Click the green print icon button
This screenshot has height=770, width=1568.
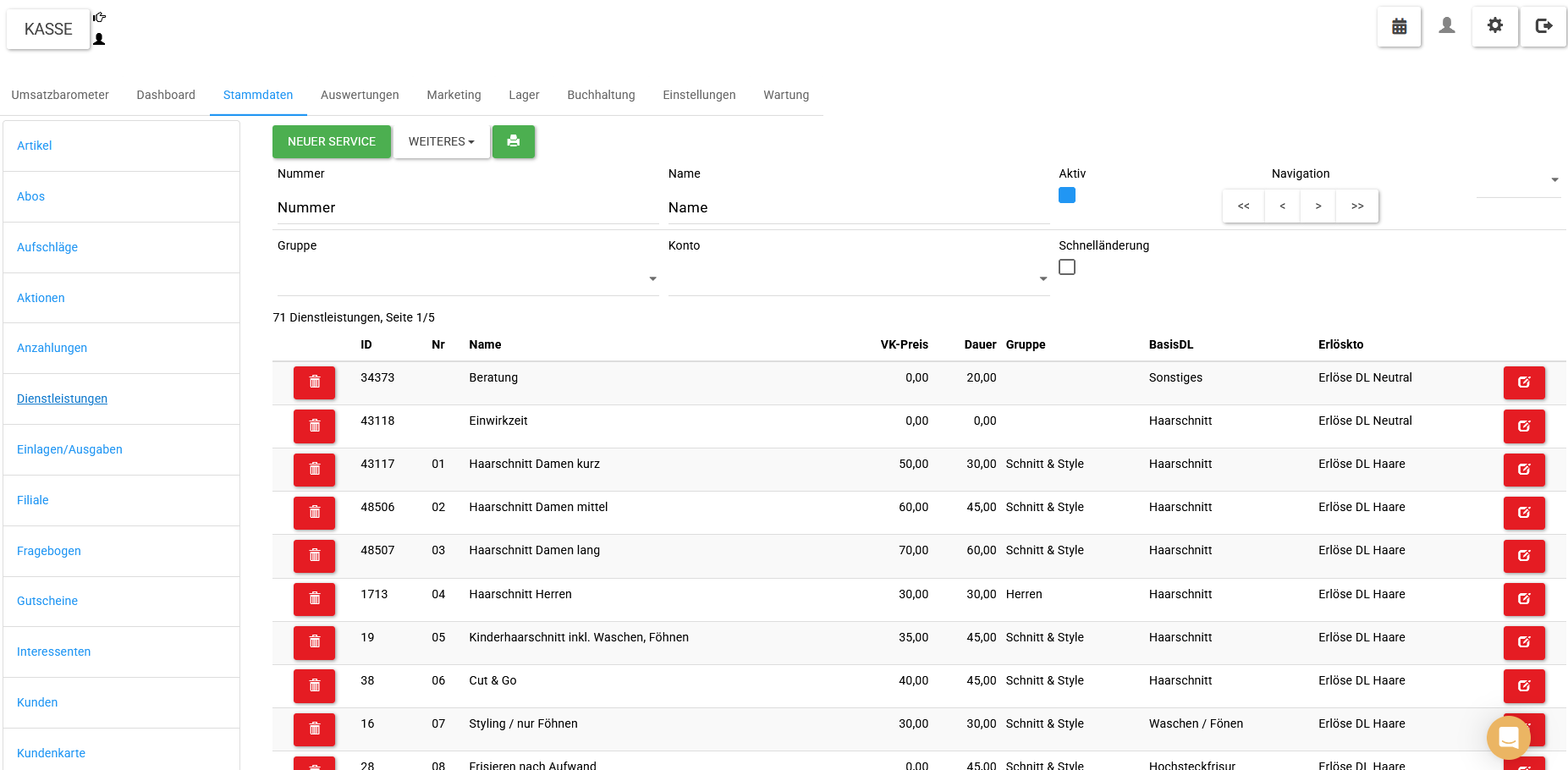[x=513, y=141]
